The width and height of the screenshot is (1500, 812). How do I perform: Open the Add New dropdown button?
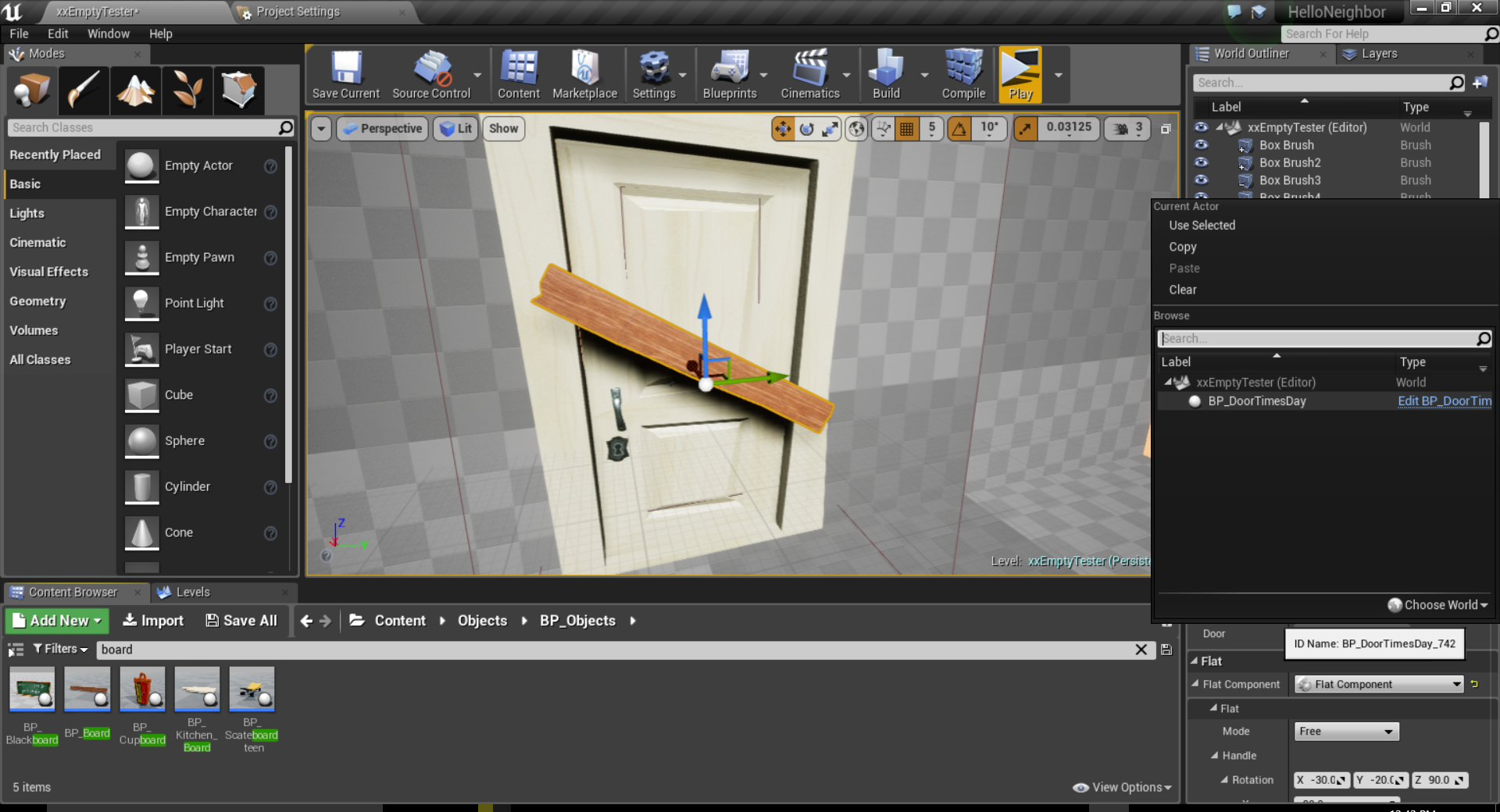[x=58, y=621]
